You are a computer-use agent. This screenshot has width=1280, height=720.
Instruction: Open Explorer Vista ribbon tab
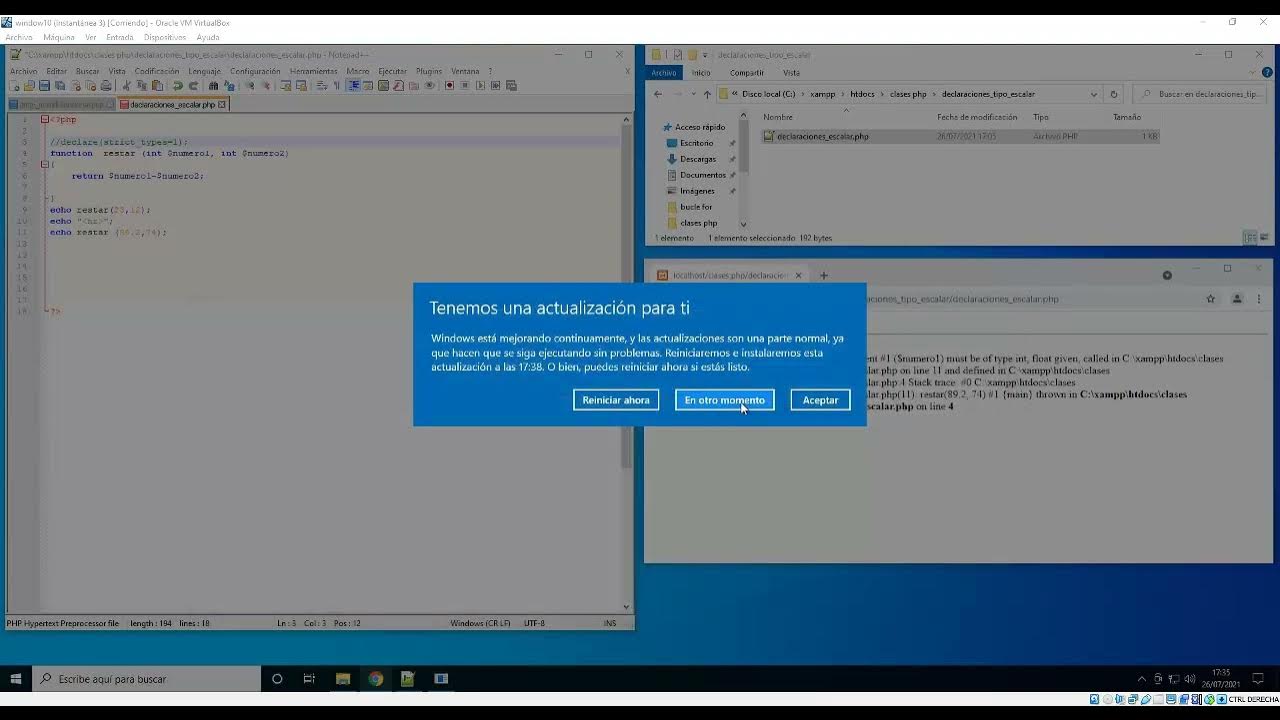coord(791,72)
